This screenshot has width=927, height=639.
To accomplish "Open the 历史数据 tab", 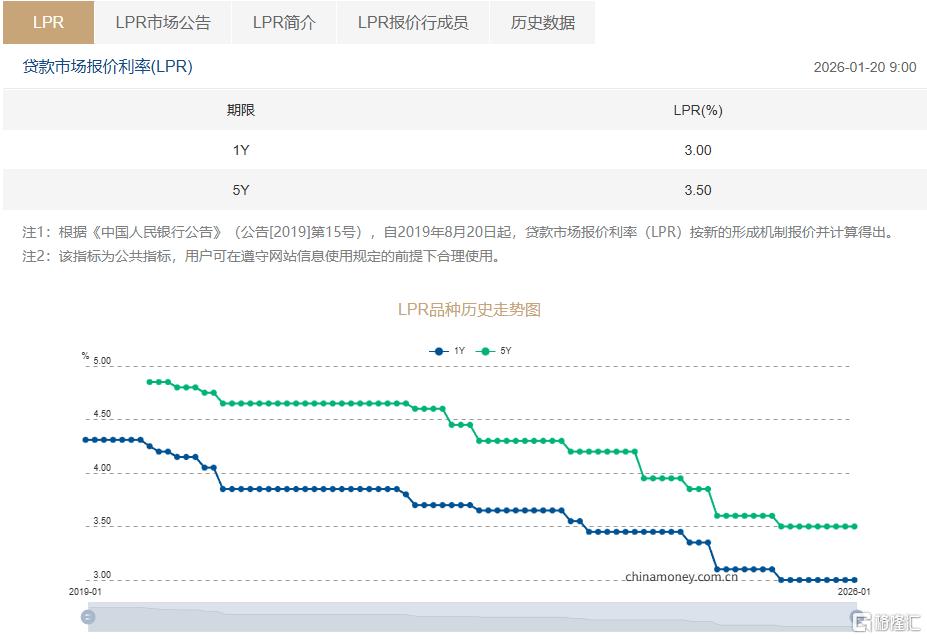I will (x=541, y=22).
